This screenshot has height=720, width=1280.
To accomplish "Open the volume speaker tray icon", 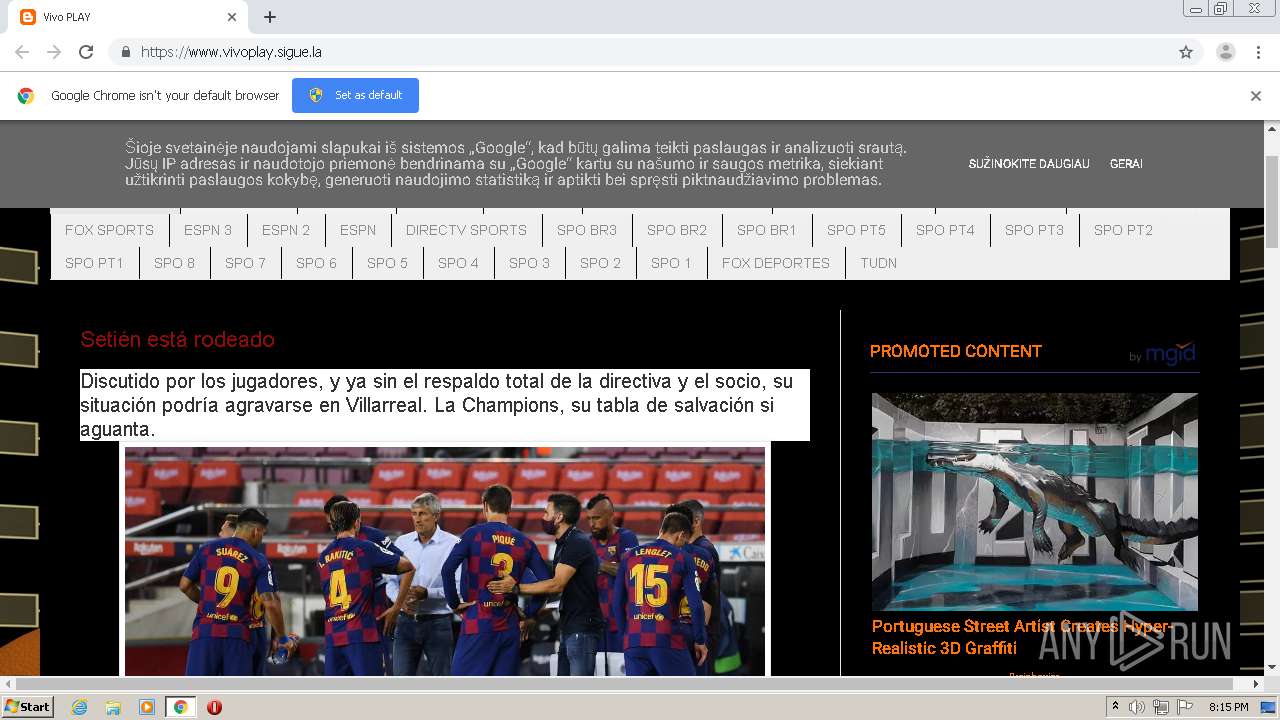I will coord(1137,707).
